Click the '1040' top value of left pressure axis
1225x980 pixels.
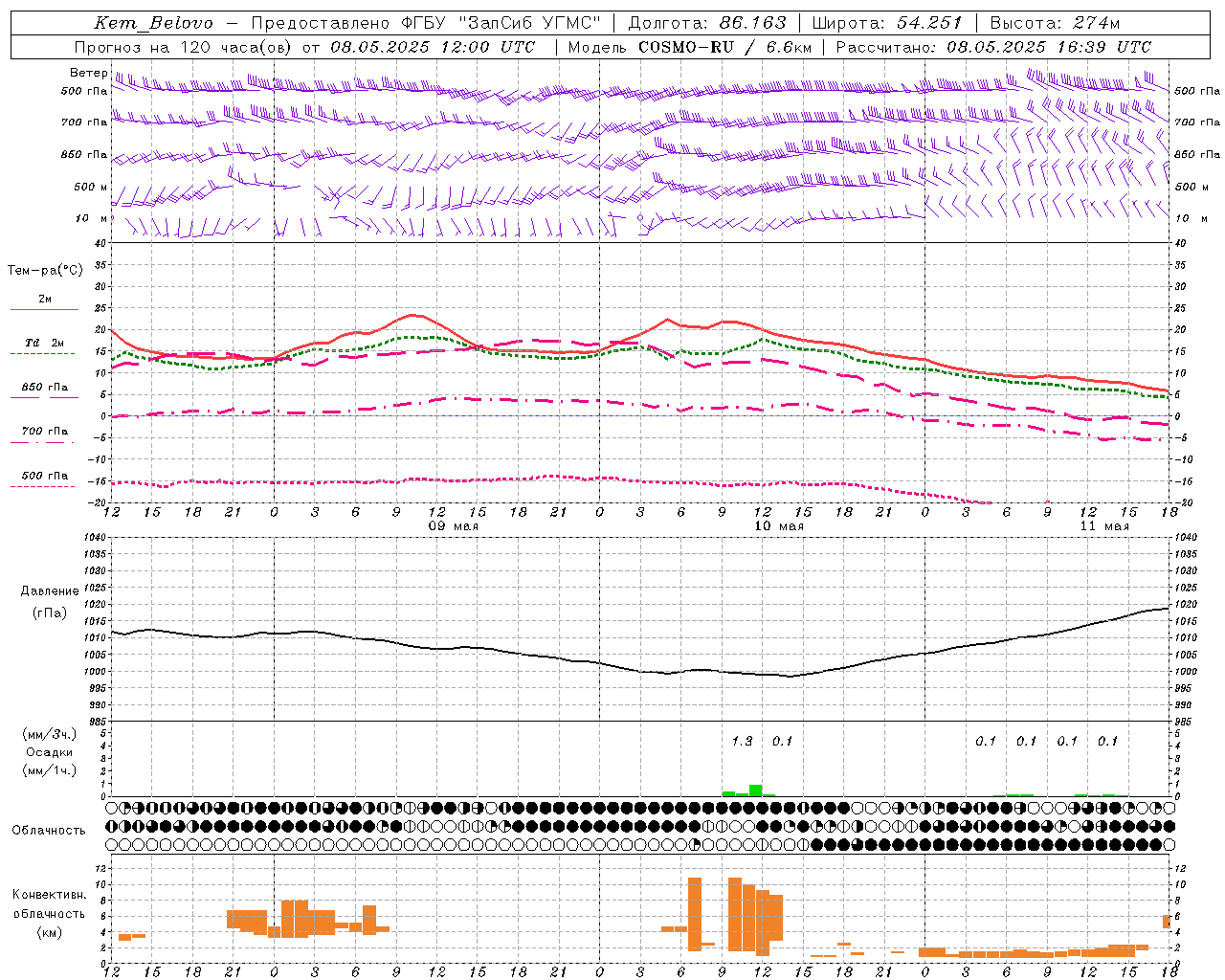click(x=96, y=537)
